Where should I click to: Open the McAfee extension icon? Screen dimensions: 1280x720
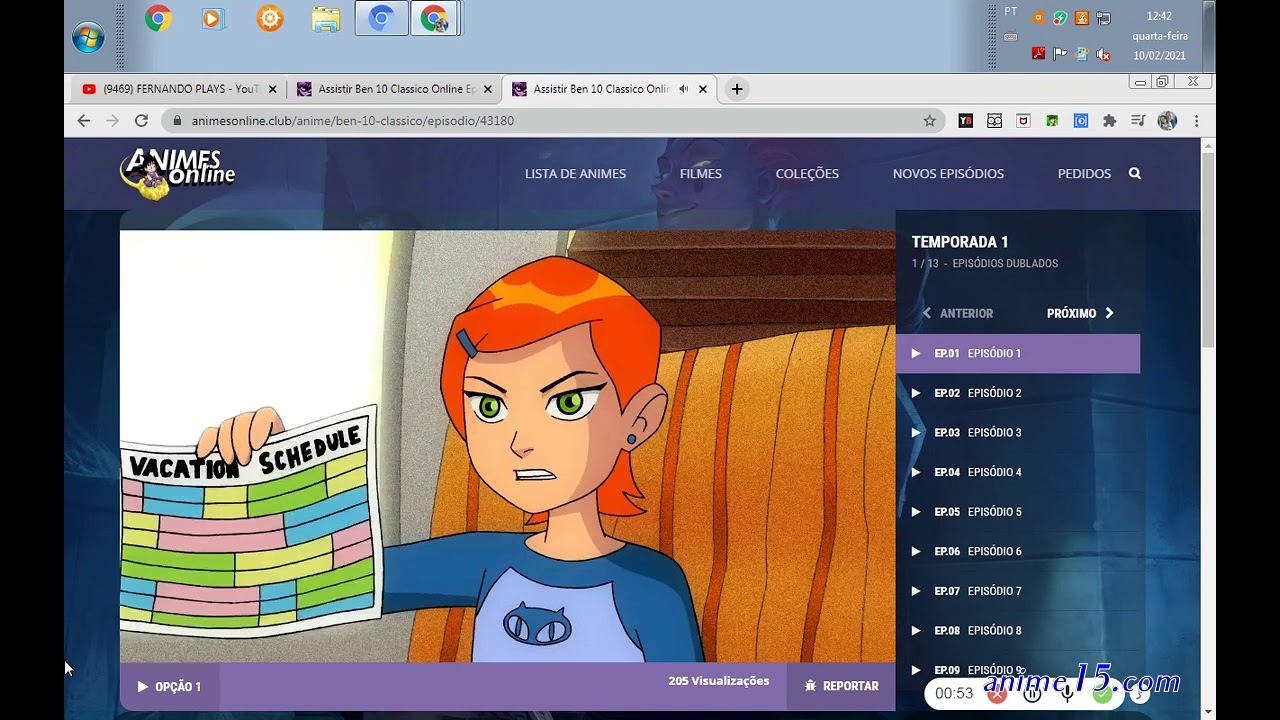[1023, 121]
